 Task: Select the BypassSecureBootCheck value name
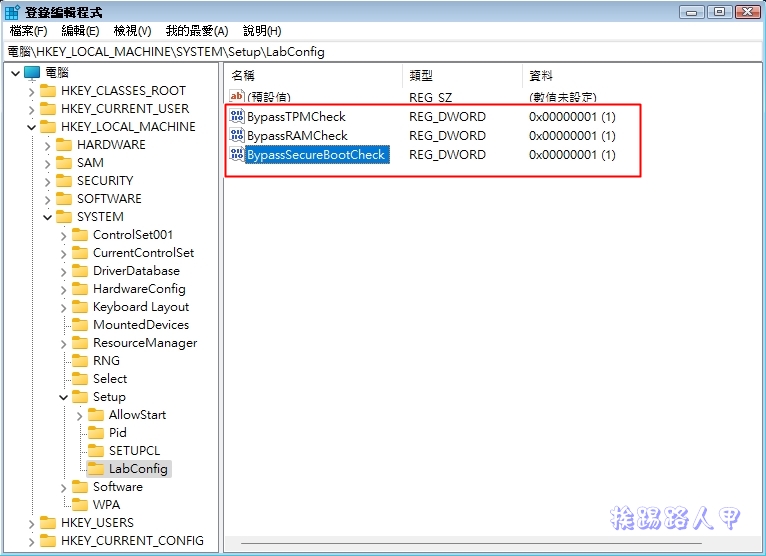(317, 155)
